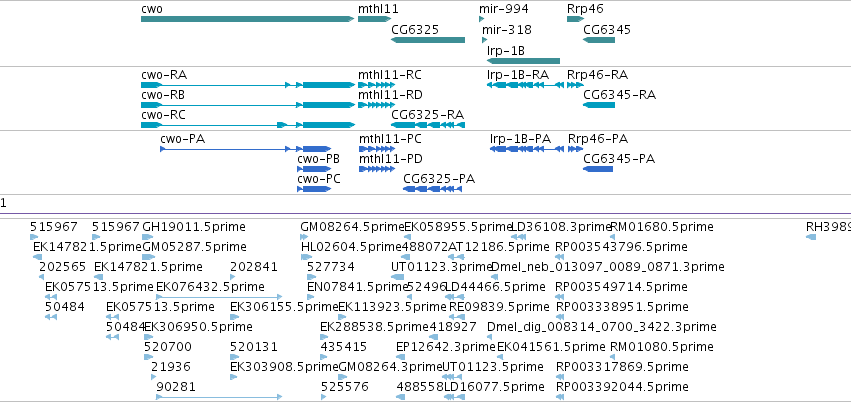Open the cwo-RA transcript
The image size is (851, 402).
pyautogui.click(x=247, y=85)
